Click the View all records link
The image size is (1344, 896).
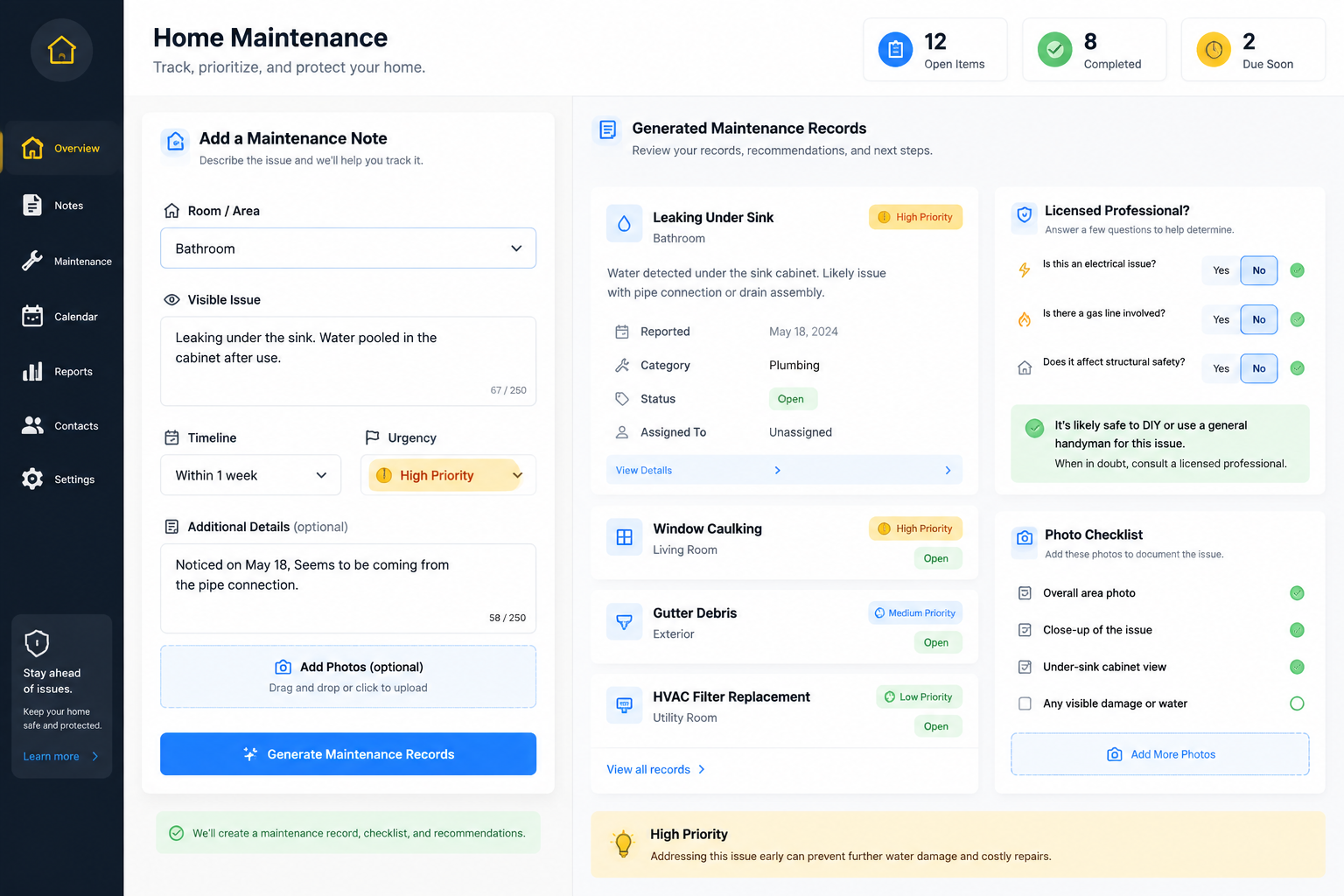tap(648, 769)
